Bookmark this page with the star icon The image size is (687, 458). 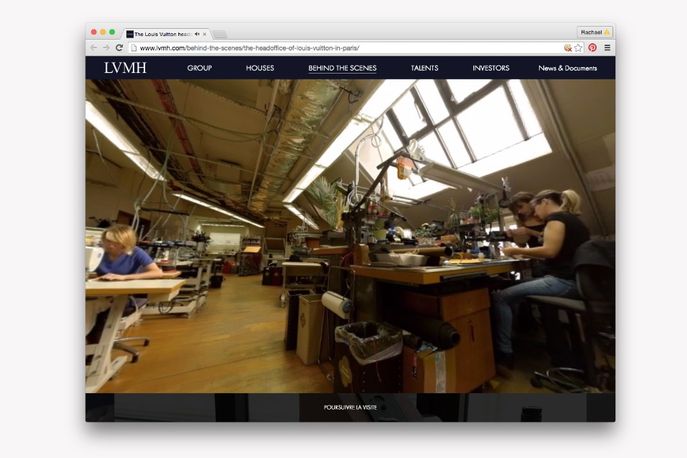pyautogui.click(x=578, y=47)
